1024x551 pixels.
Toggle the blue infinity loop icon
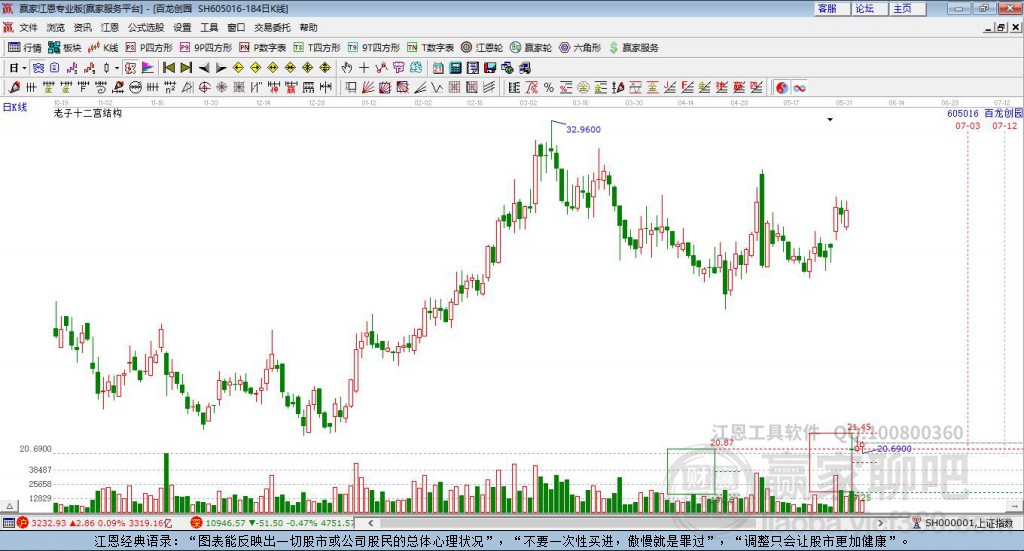click(x=799, y=87)
